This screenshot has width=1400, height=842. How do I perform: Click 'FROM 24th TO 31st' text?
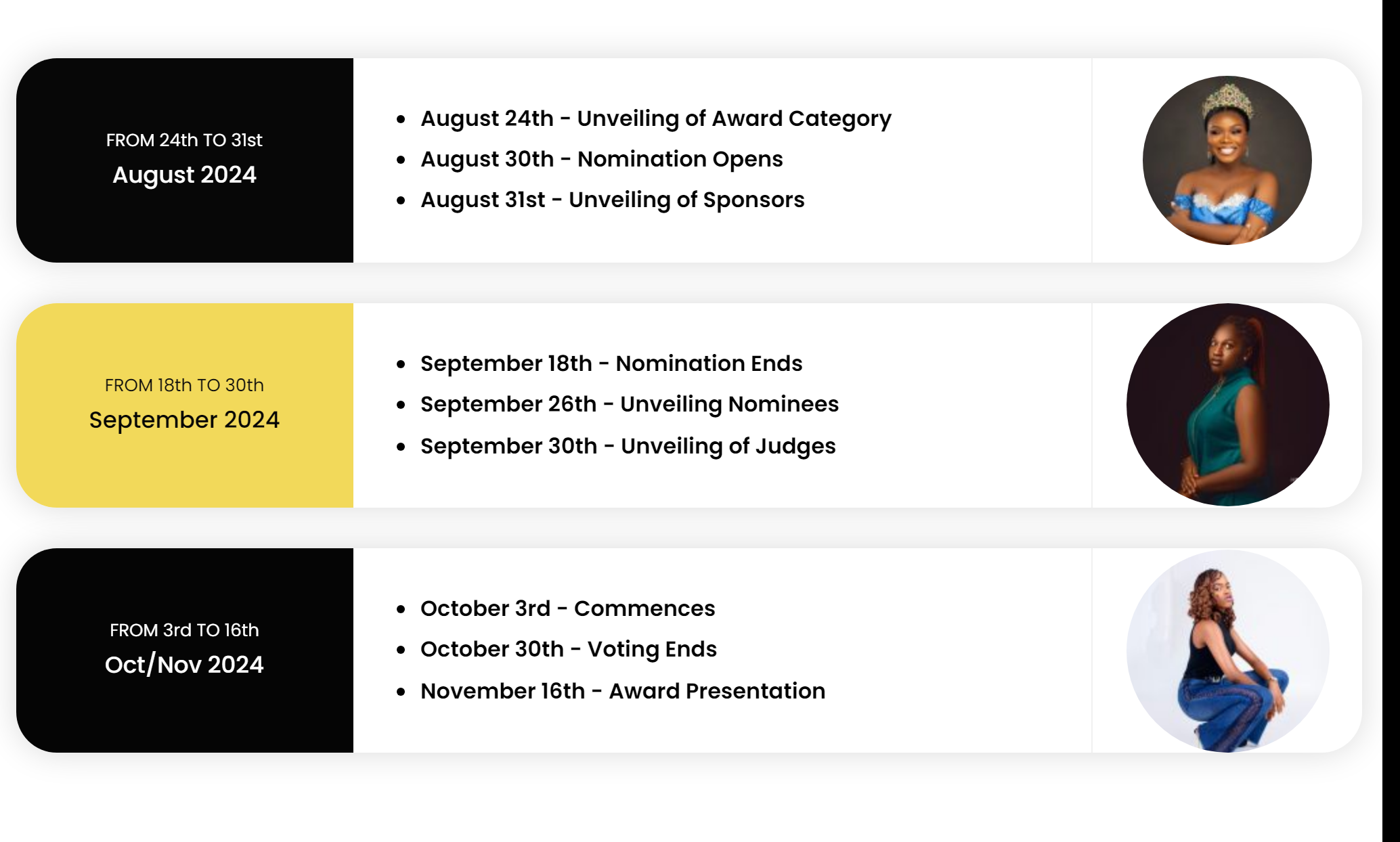[x=184, y=140]
